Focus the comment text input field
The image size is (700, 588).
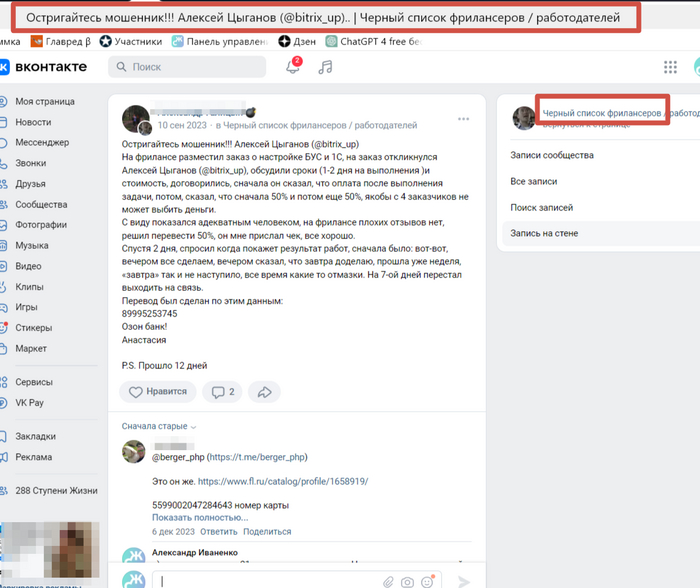pos(296,581)
